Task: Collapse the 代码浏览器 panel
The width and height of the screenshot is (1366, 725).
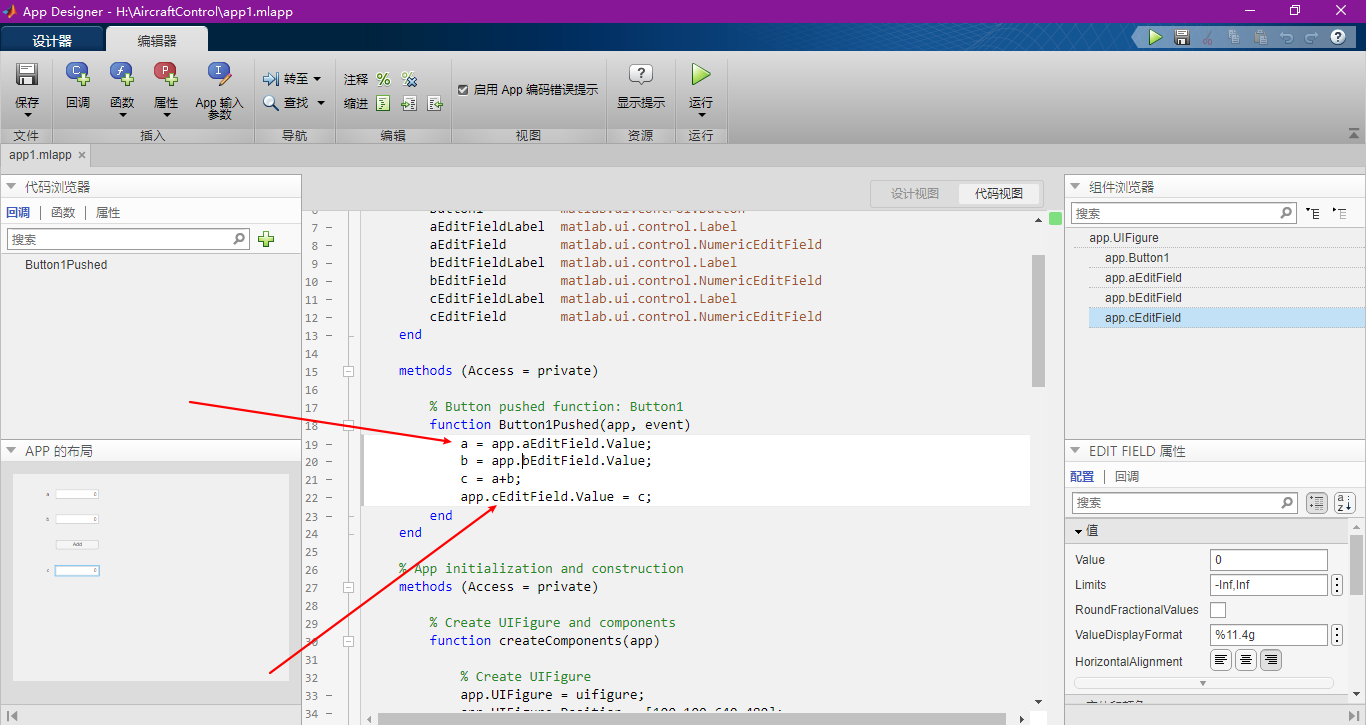Action: 11,187
